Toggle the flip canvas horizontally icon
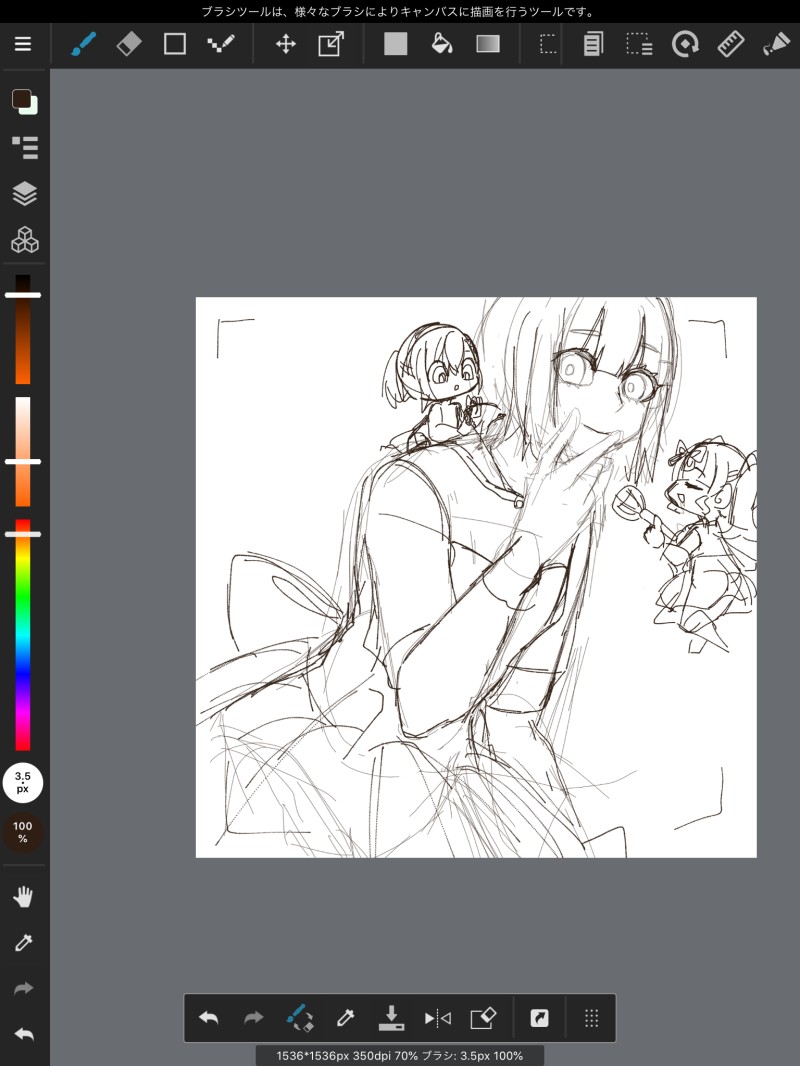 pyautogui.click(x=437, y=1018)
